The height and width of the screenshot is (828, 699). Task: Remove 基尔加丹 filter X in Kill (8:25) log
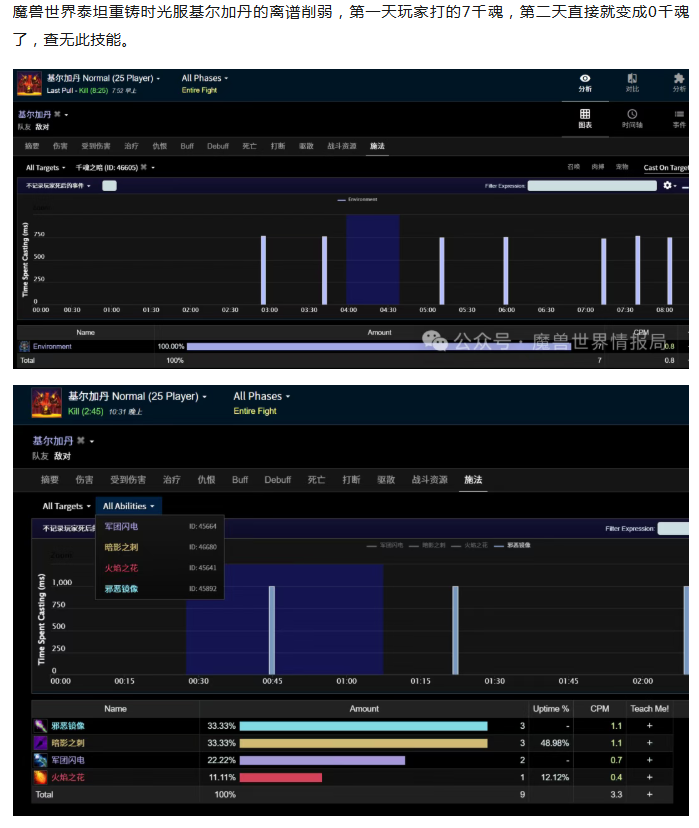(x=58, y=114)
